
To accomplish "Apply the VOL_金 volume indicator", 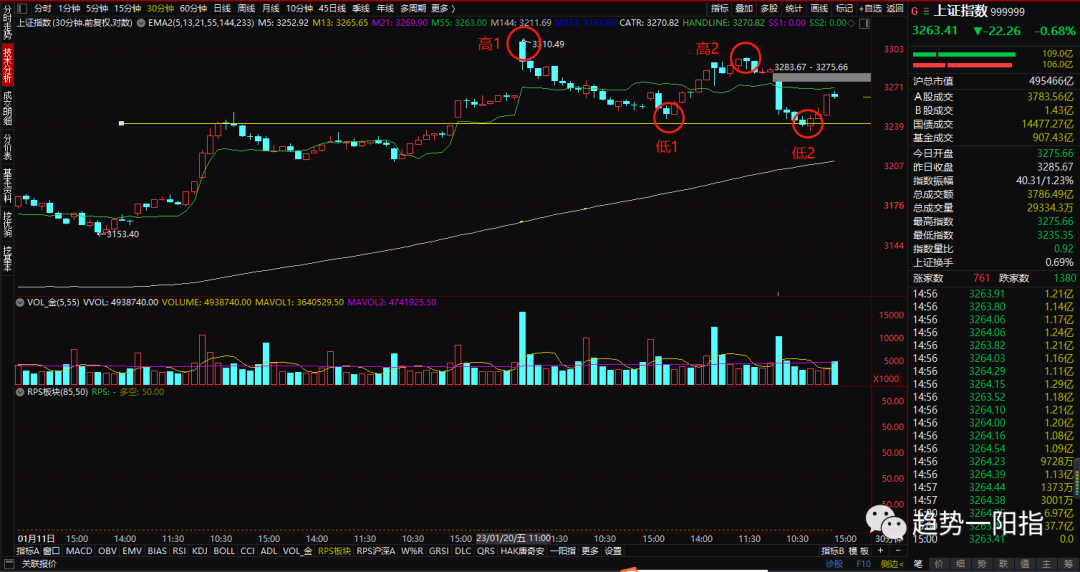I will tap(298, 551).
